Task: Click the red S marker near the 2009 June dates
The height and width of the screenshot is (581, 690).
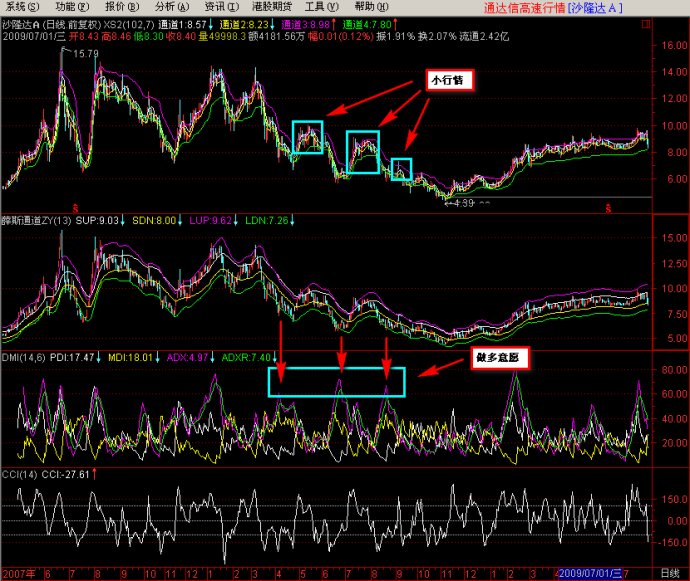Action: pyautogui.click(x=608, y=208)
